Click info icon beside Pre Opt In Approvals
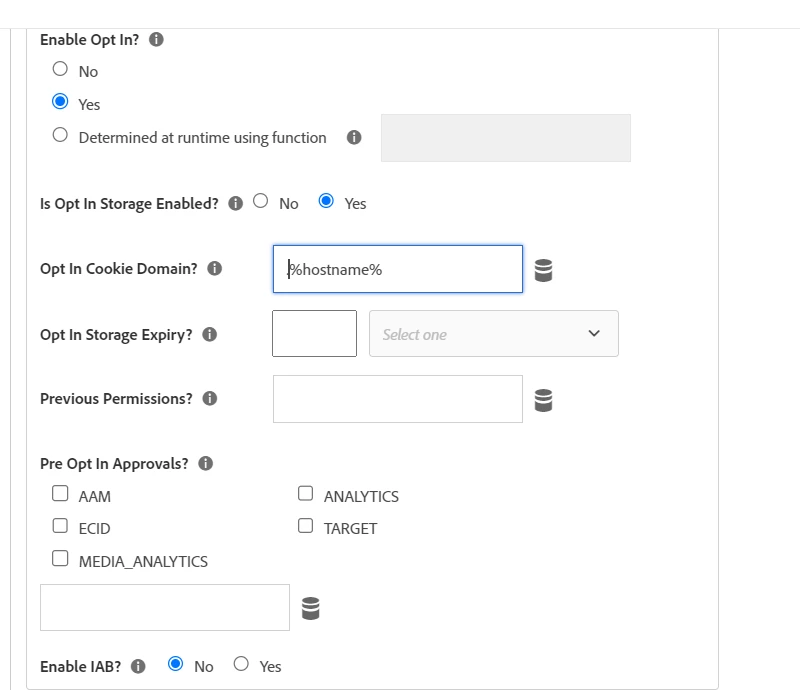 point(206,463)
